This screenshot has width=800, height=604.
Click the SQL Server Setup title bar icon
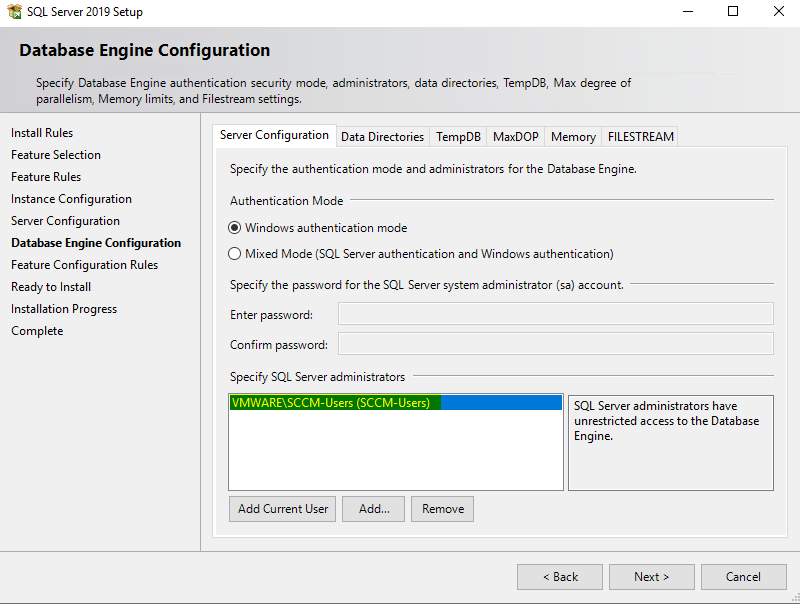coord(14,12)
